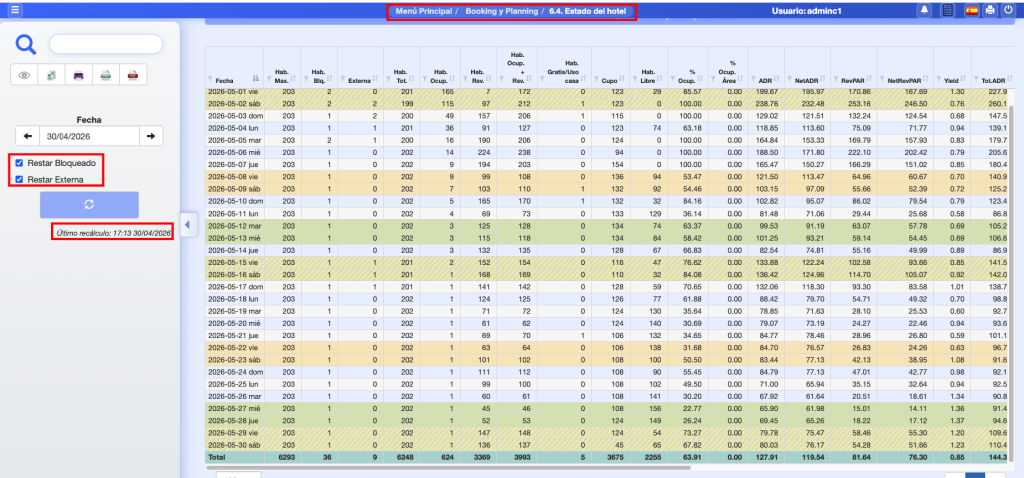The width and height of the screenshot is (1024, 478).
Task: Click the blue refresh recalculation button
Action: (x=89, y=204)
